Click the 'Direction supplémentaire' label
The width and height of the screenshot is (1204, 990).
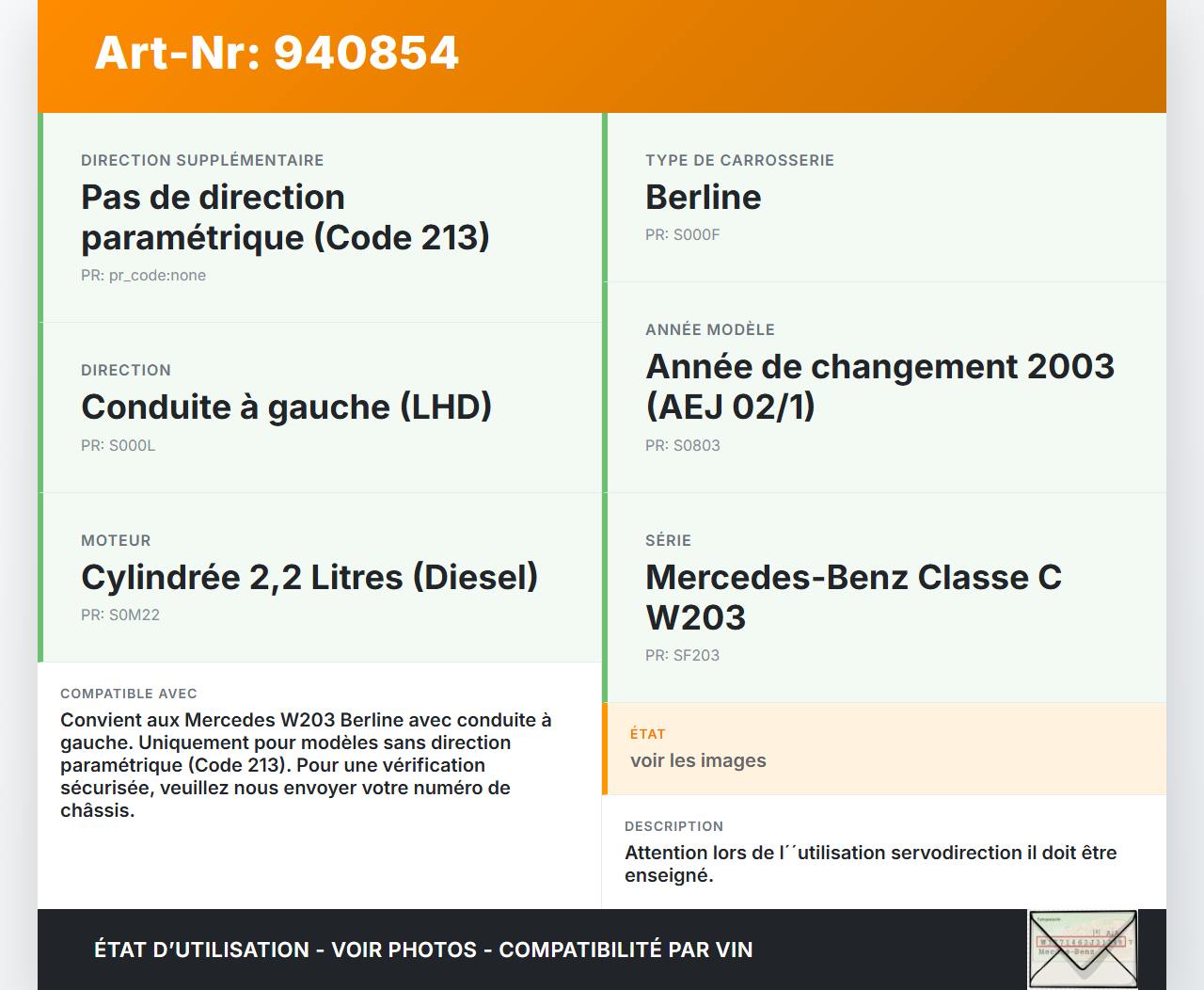pos(202,161)
